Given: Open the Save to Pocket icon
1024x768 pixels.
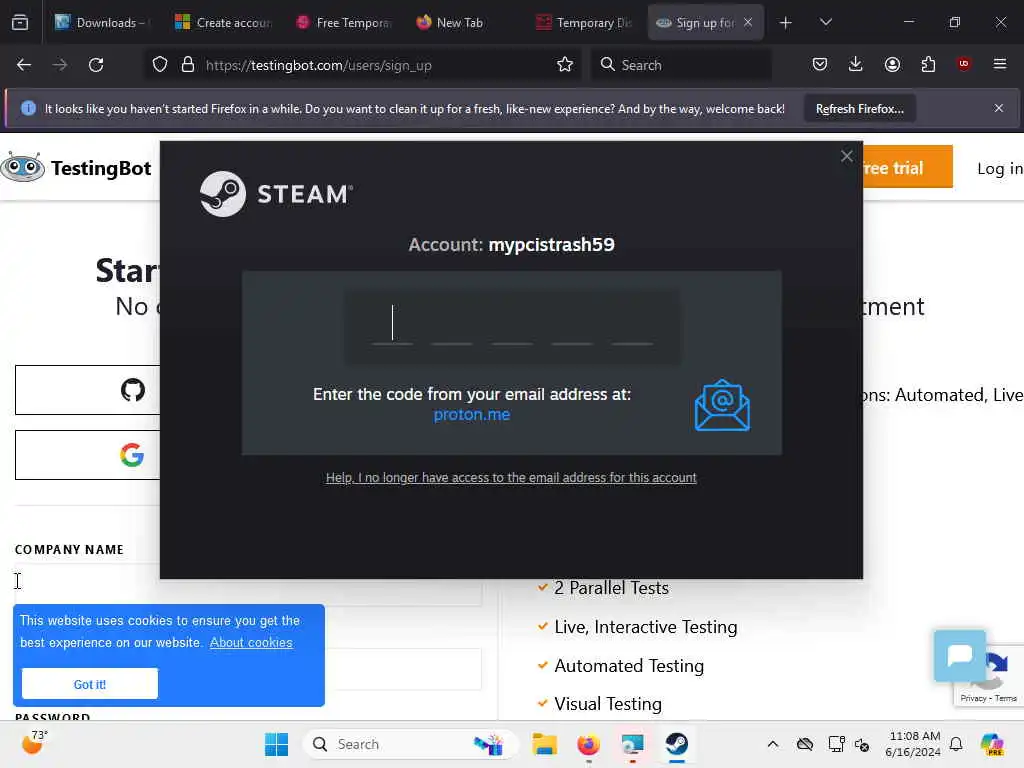Looking at the screenshot, I should [x=820, y=64].
